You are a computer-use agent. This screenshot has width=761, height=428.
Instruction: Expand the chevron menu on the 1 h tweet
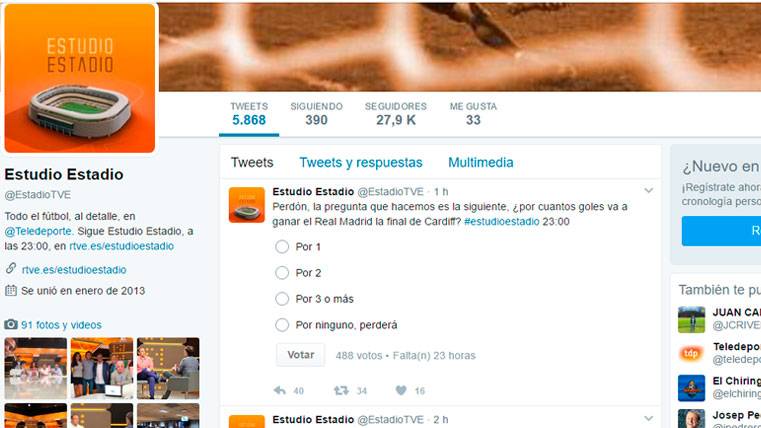pos(649,191)
